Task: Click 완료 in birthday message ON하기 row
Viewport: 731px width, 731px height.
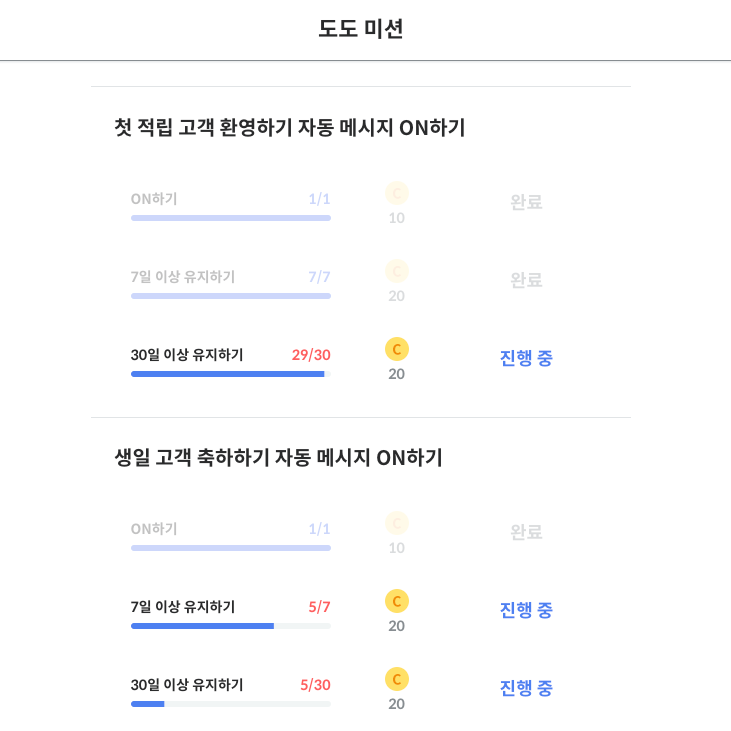Action: [x=526, y=531]
